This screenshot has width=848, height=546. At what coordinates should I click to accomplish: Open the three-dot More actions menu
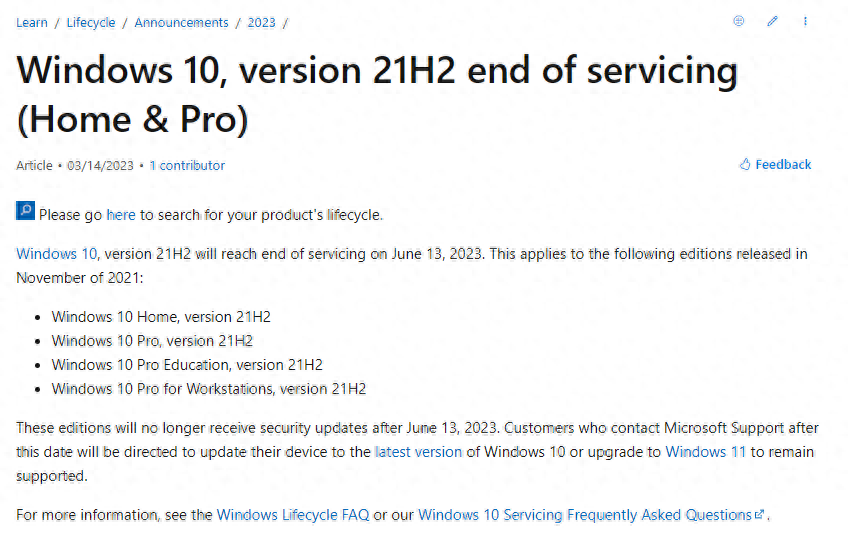click(806, 21)
